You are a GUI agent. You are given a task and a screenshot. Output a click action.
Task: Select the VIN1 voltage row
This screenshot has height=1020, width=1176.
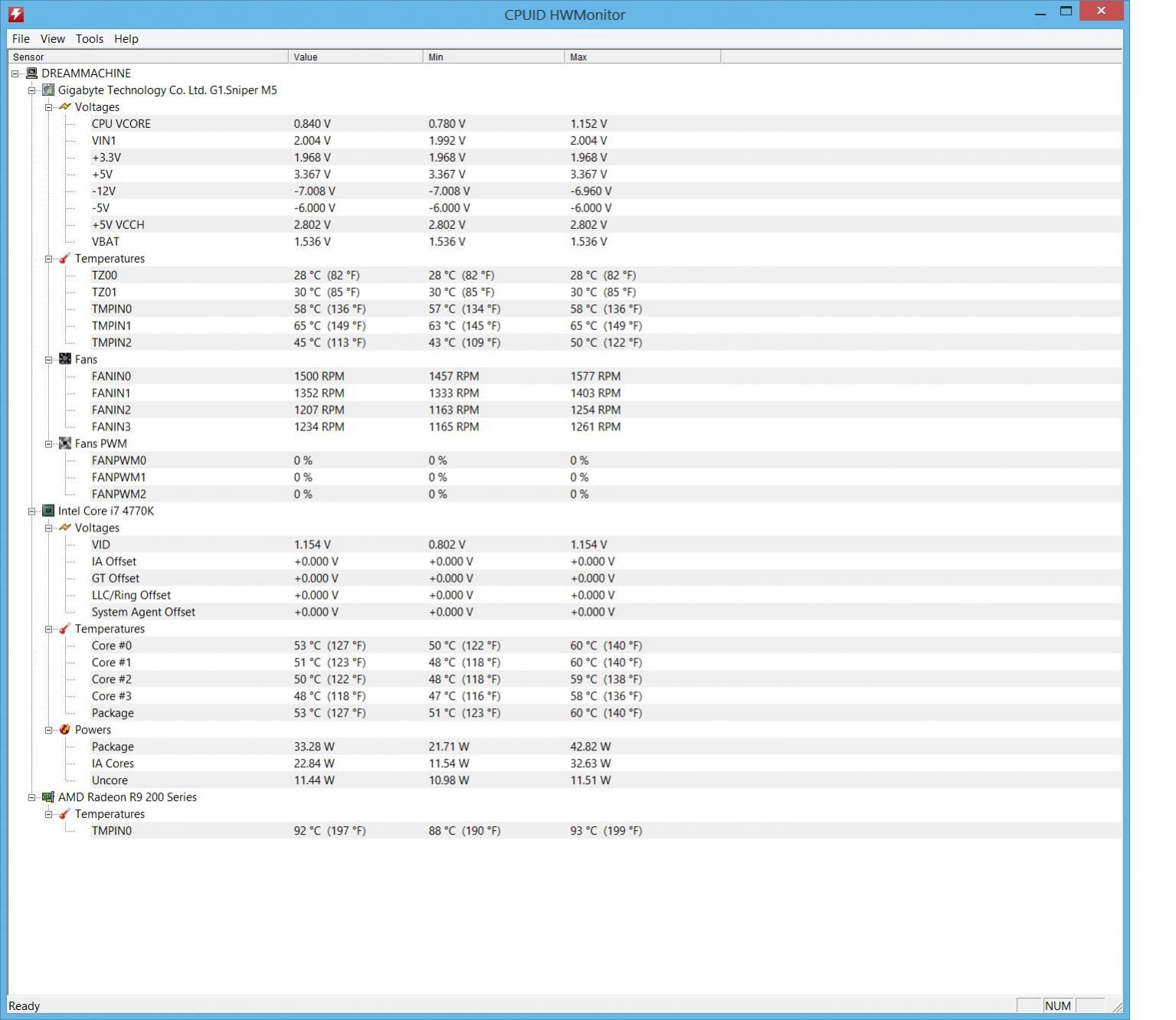click(x=605, y=140)
